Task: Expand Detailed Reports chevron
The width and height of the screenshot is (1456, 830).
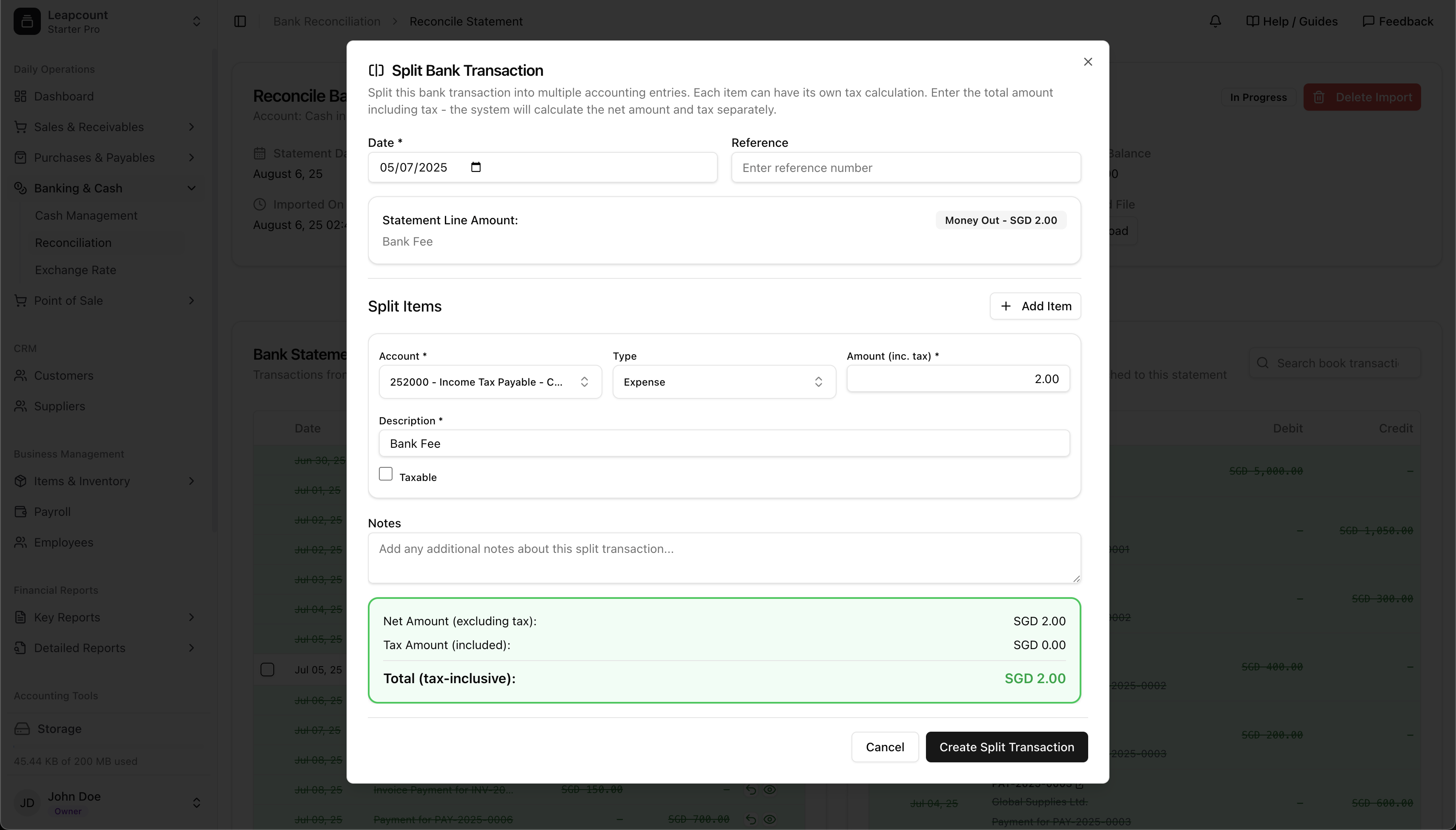Action: click(x=192, y=648)
